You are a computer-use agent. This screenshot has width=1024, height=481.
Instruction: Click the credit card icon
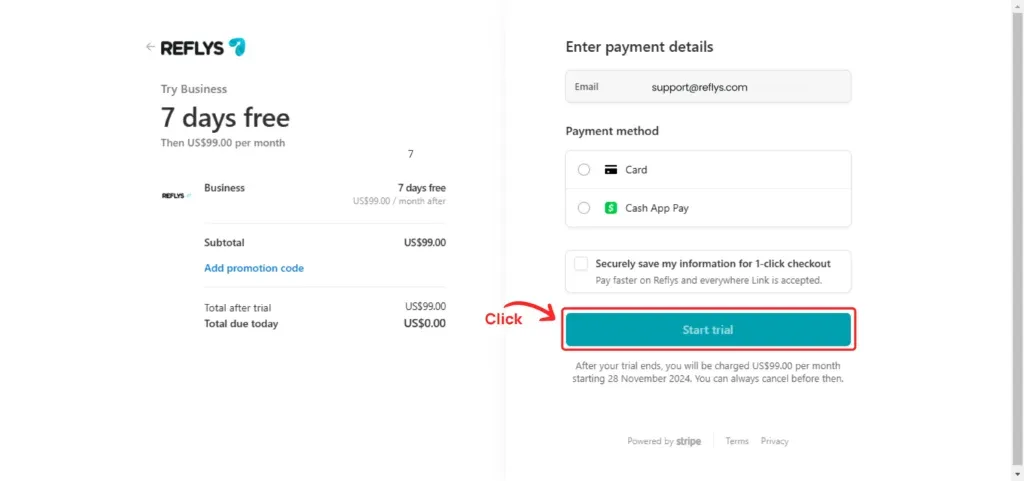(611, 170)
